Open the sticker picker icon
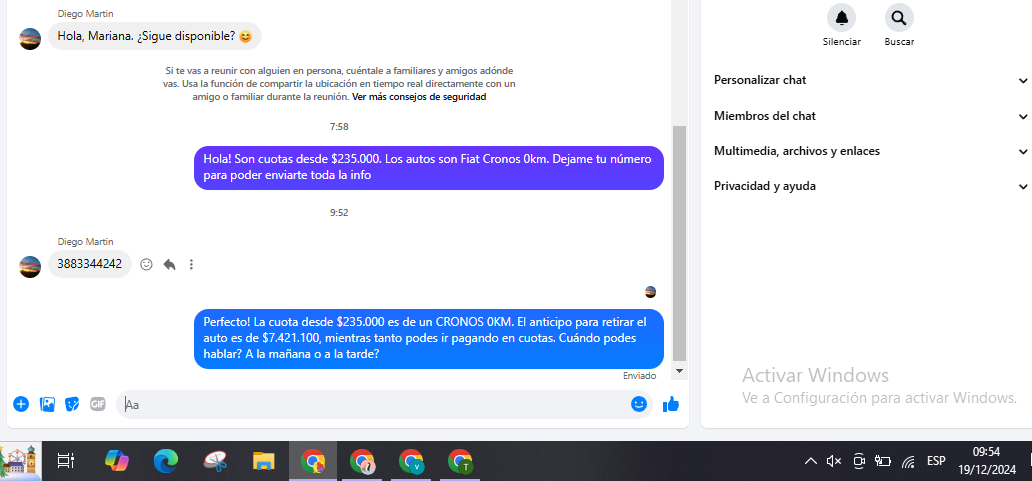Image resolution: width=1032 pixels, height=481 pixels. click(x=72, y=404)
